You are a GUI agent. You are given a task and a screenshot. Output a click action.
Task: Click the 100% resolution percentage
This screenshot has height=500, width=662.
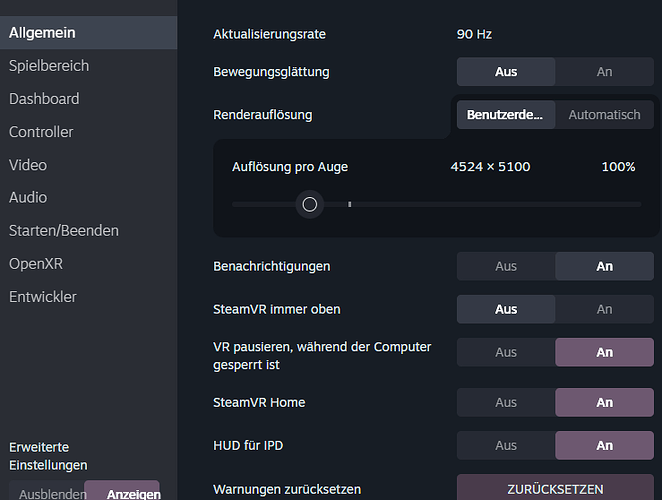tap(619, 167)
